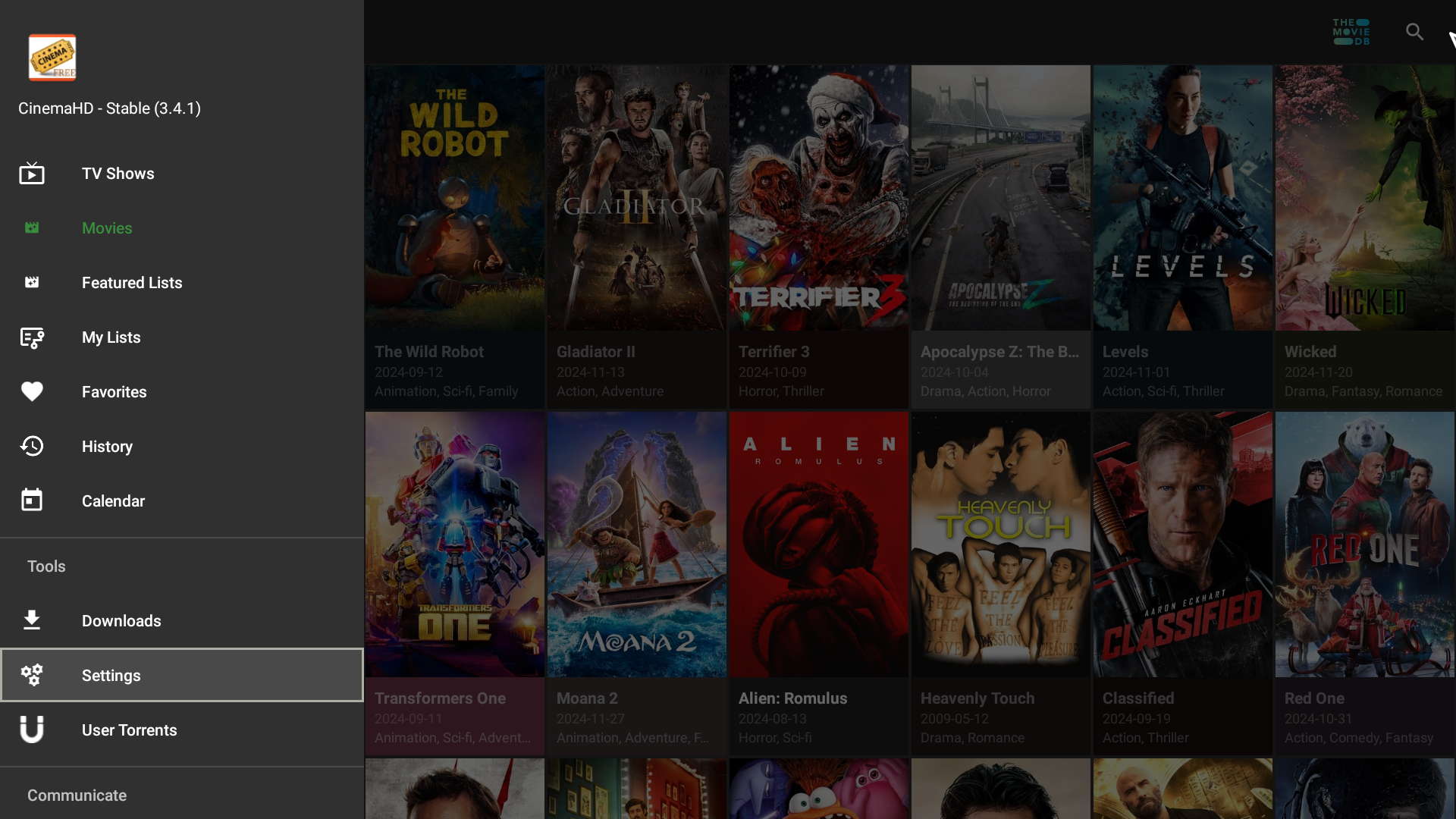Open the highlighted Settings entry

point(182,675)
